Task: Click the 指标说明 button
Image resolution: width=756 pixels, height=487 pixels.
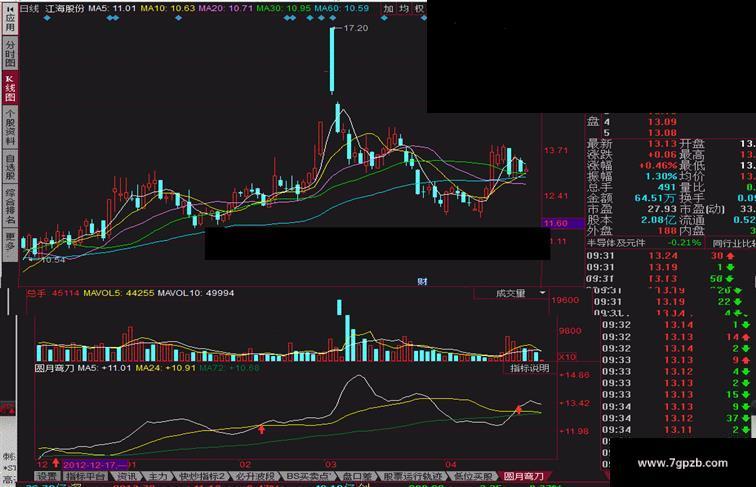Action: (x=529, y=368)
